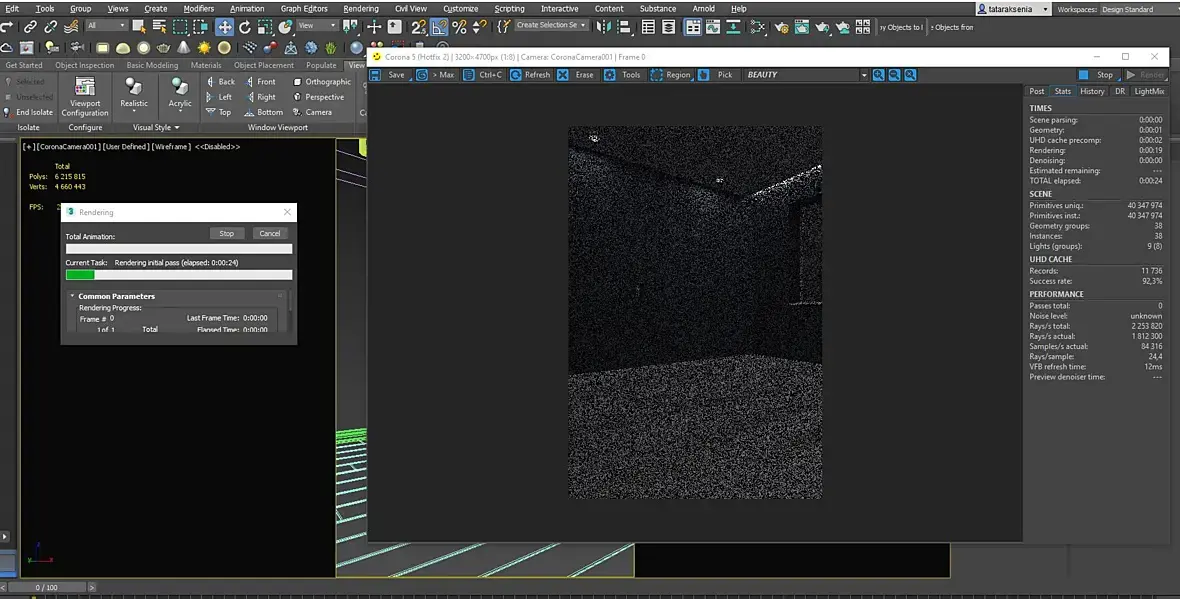Click the Rotate tool icon
The height and width of the screenshot is (599, 1180).
click(245, 27)
